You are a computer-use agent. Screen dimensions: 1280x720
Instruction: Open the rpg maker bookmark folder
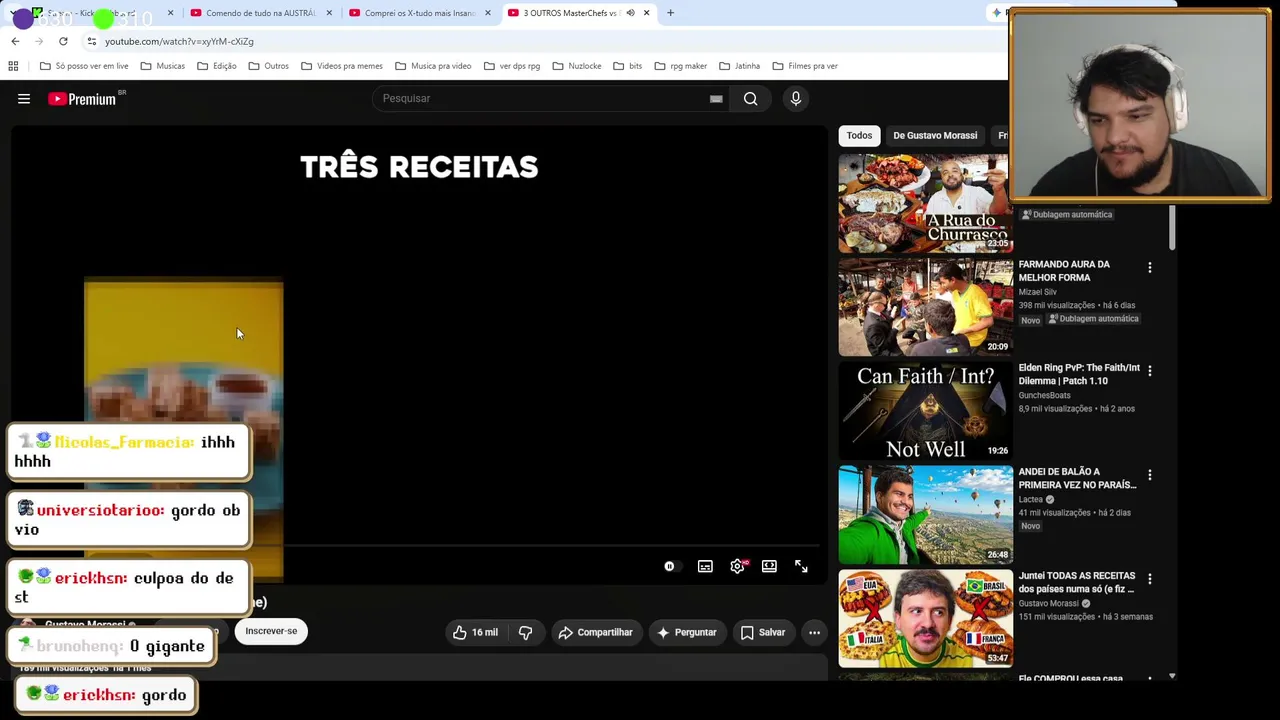click(680, 66)
